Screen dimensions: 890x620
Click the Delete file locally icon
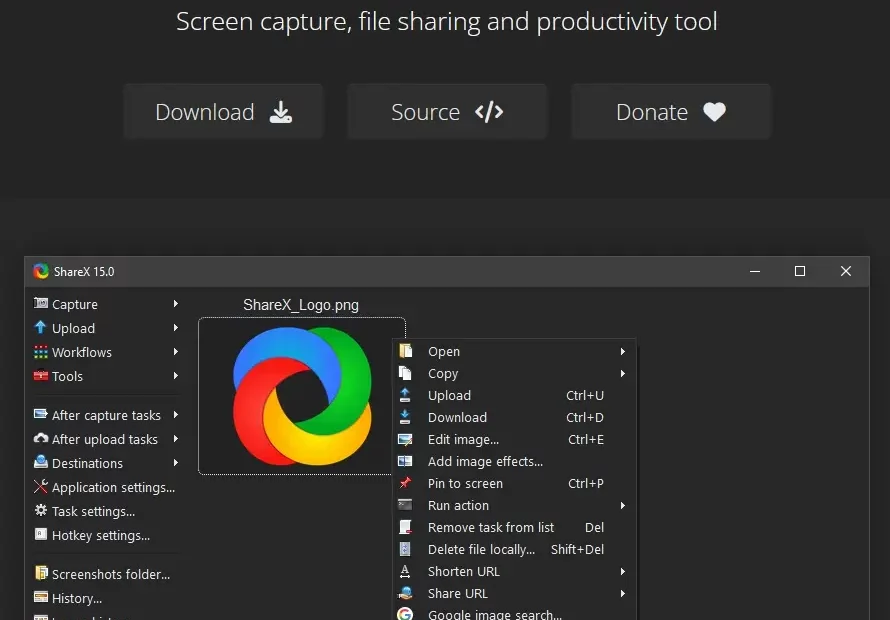point(405,549)
